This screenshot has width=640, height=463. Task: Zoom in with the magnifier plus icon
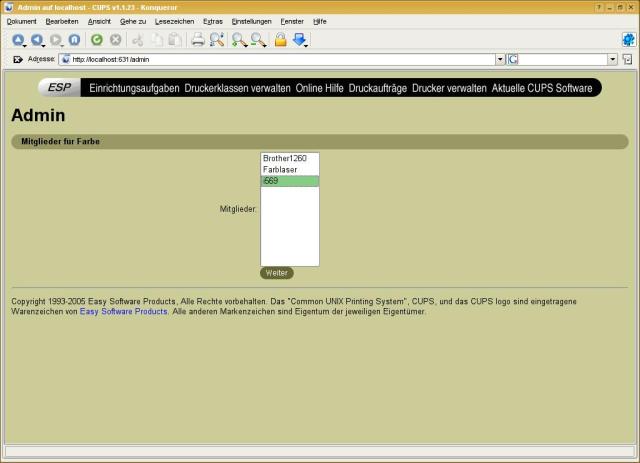pos(239,40)
